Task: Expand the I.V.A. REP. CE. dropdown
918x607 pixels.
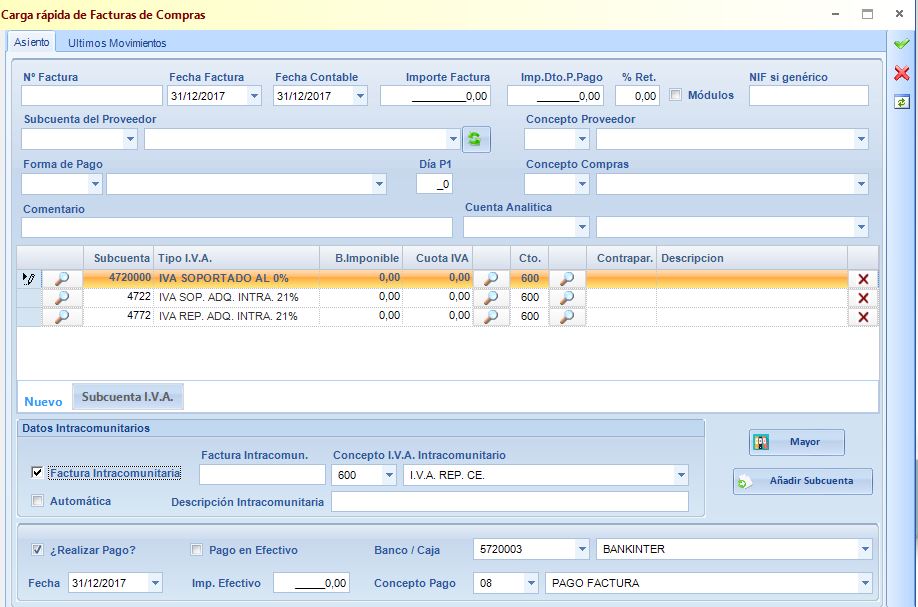Action: [681, 475]
